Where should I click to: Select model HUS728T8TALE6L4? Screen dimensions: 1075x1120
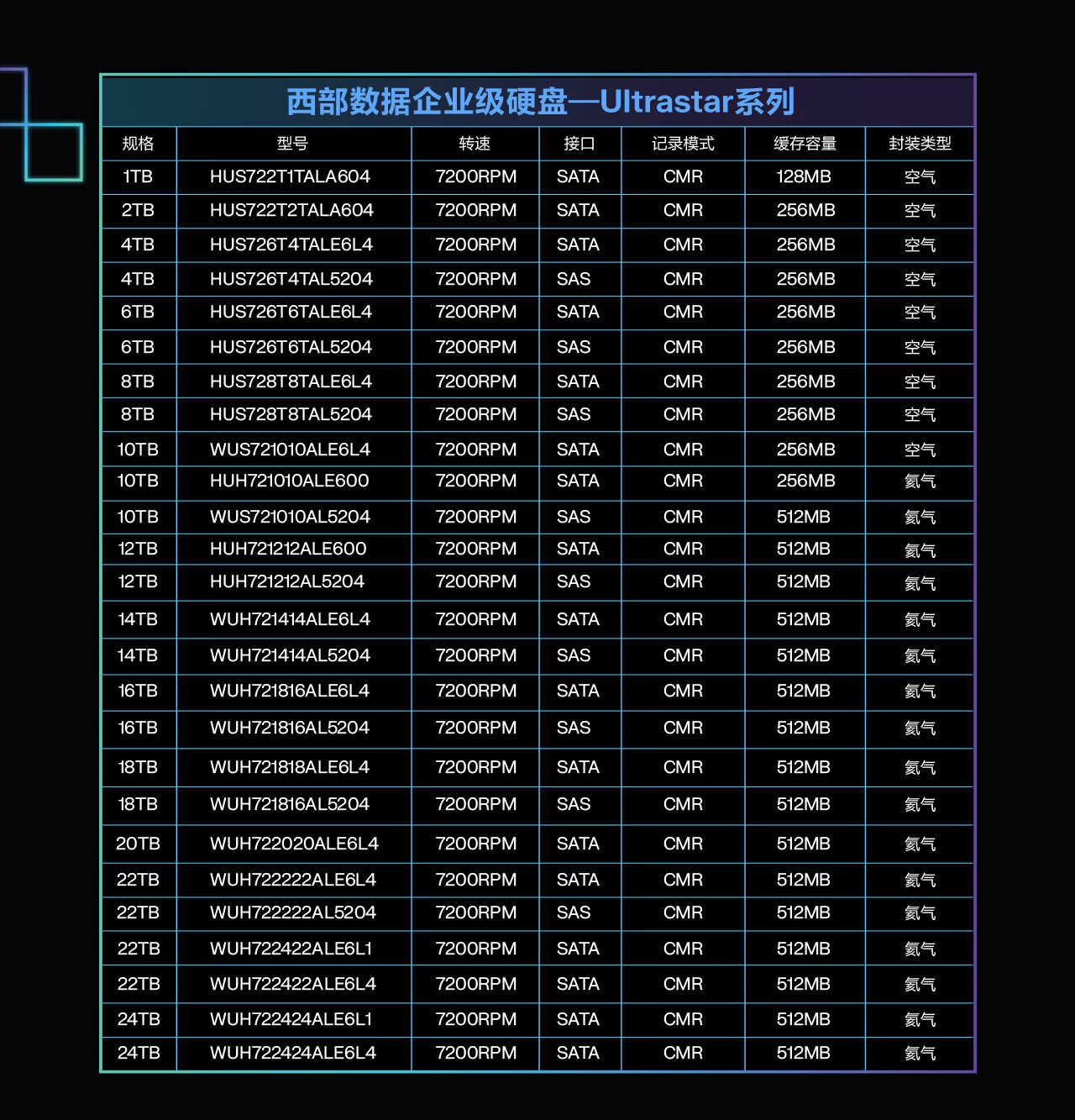tap(291, 381)
